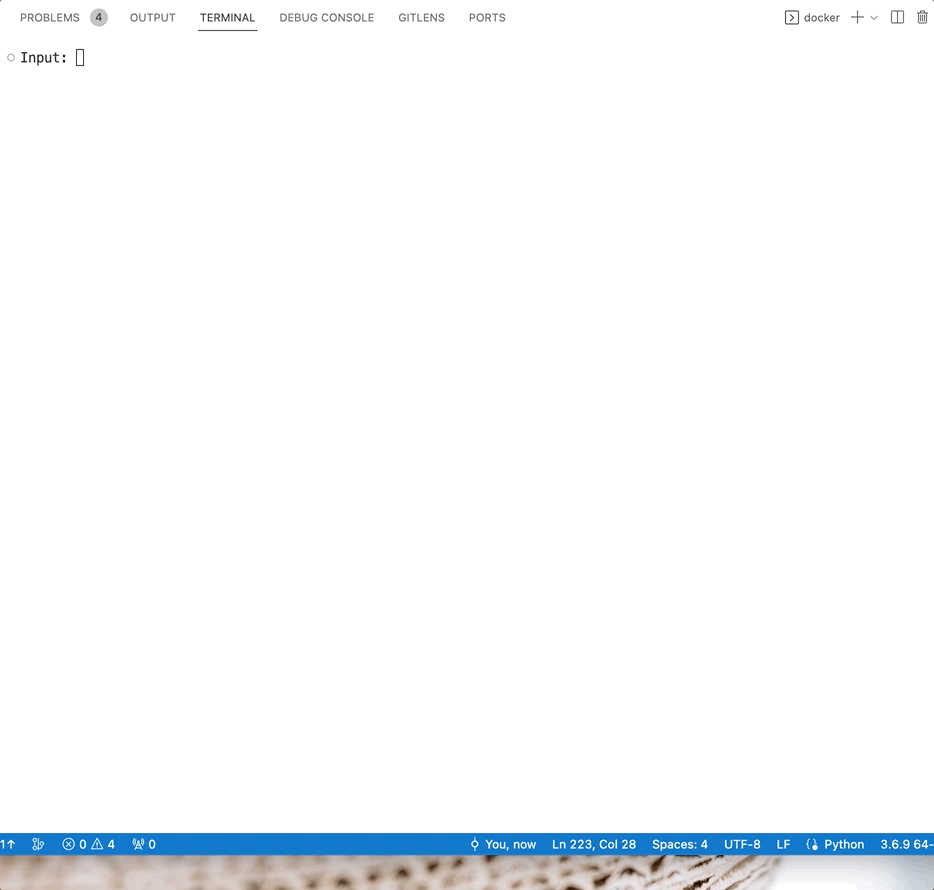Click the terminal command decoration circle
Screen dimensions: 934x890
pyautogui.click(x=11, y=58)
